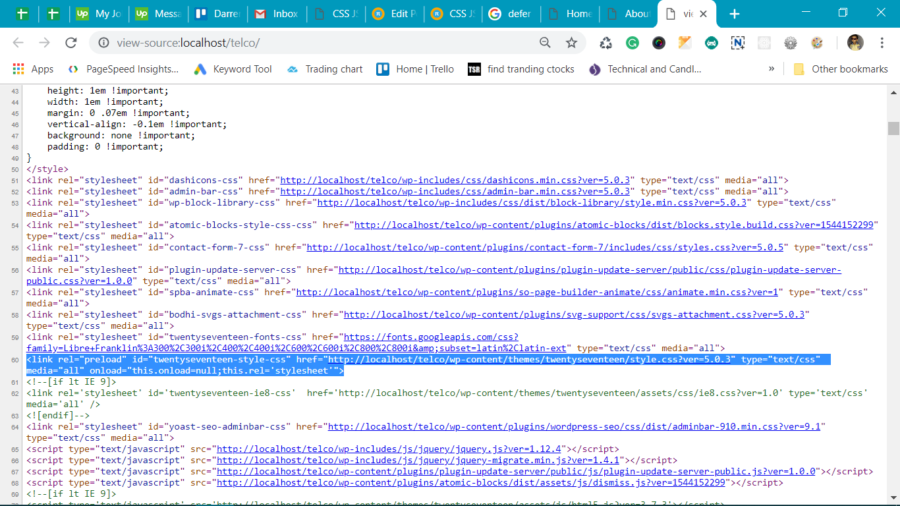Open a new tab with plus button

coord(735,14)
